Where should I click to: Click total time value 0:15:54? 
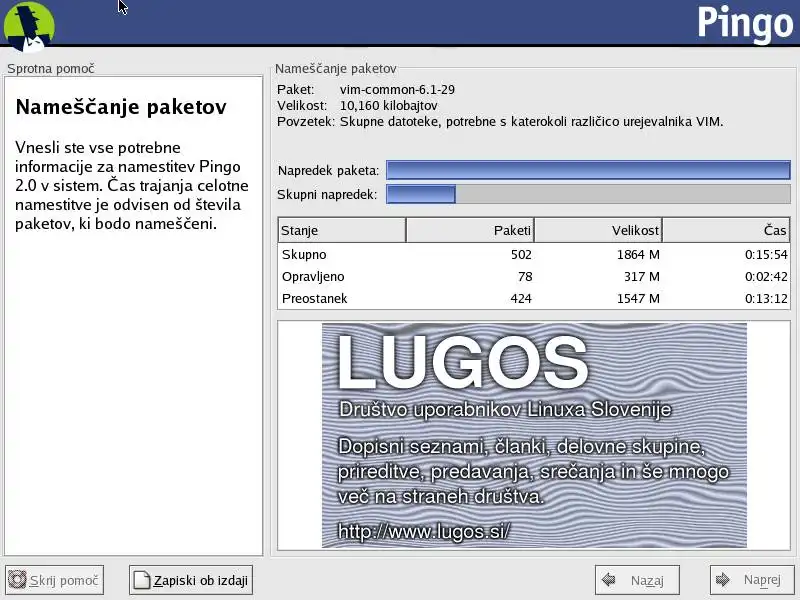tap(766, 254)
